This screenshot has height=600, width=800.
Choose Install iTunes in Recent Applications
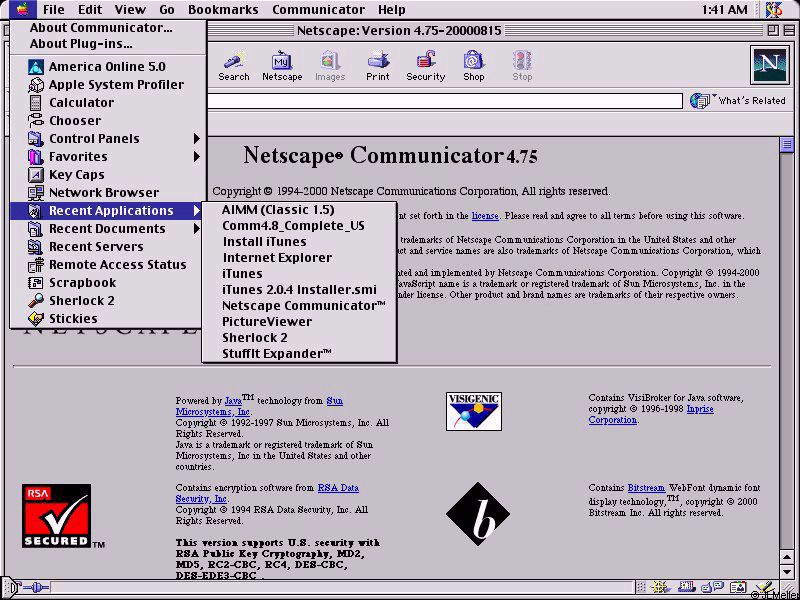click(299, 242)
